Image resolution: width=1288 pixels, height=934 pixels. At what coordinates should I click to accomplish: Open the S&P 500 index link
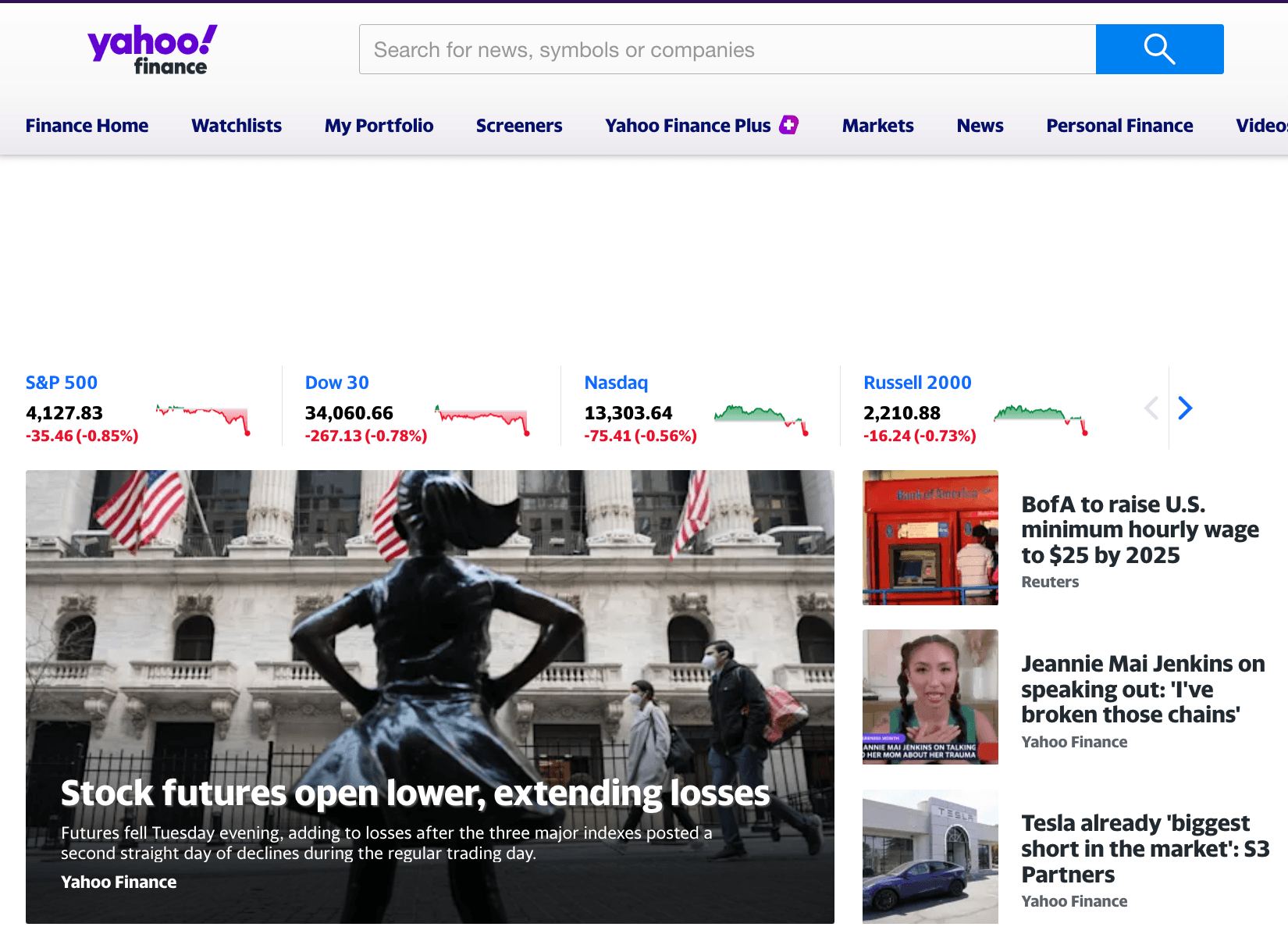pos(62,383)
